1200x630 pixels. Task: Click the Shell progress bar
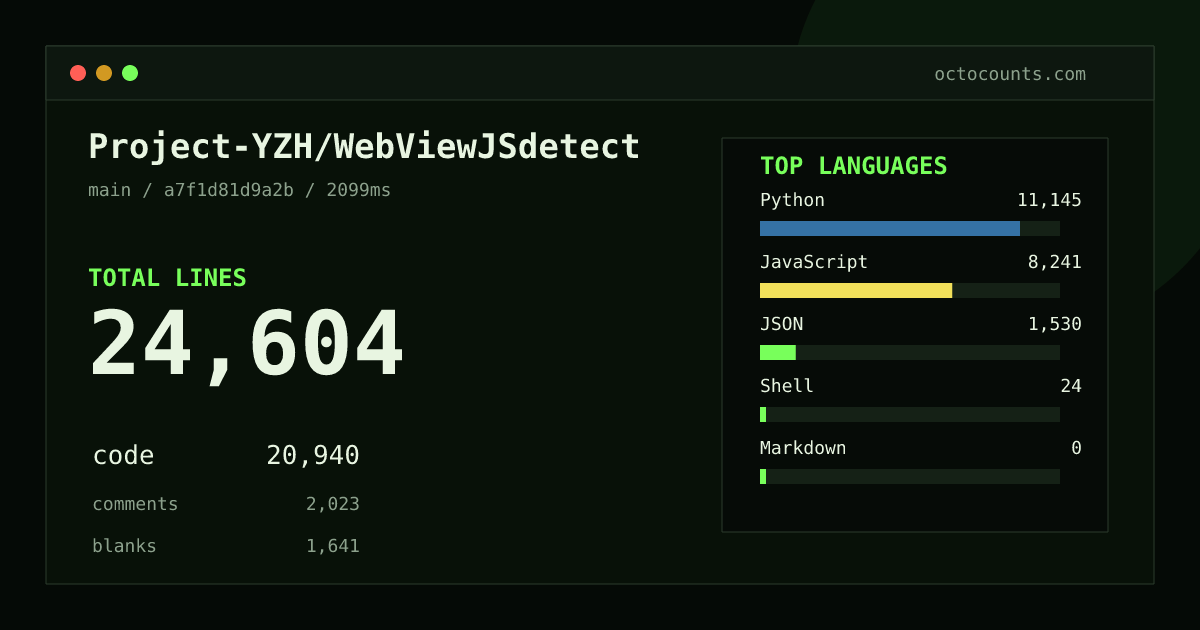point(910,414)
